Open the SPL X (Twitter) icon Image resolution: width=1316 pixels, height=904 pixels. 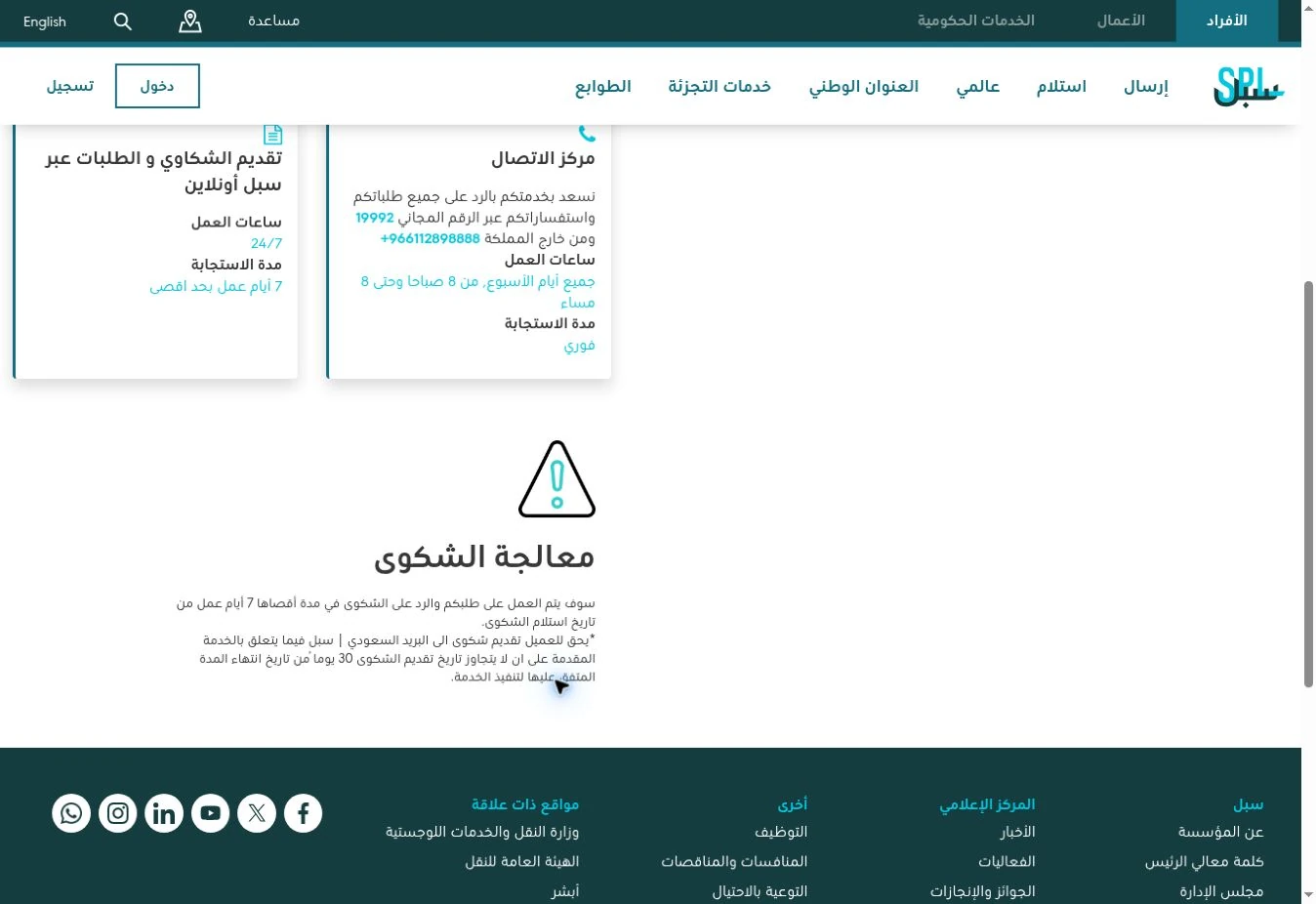click(x=257, y=813)
